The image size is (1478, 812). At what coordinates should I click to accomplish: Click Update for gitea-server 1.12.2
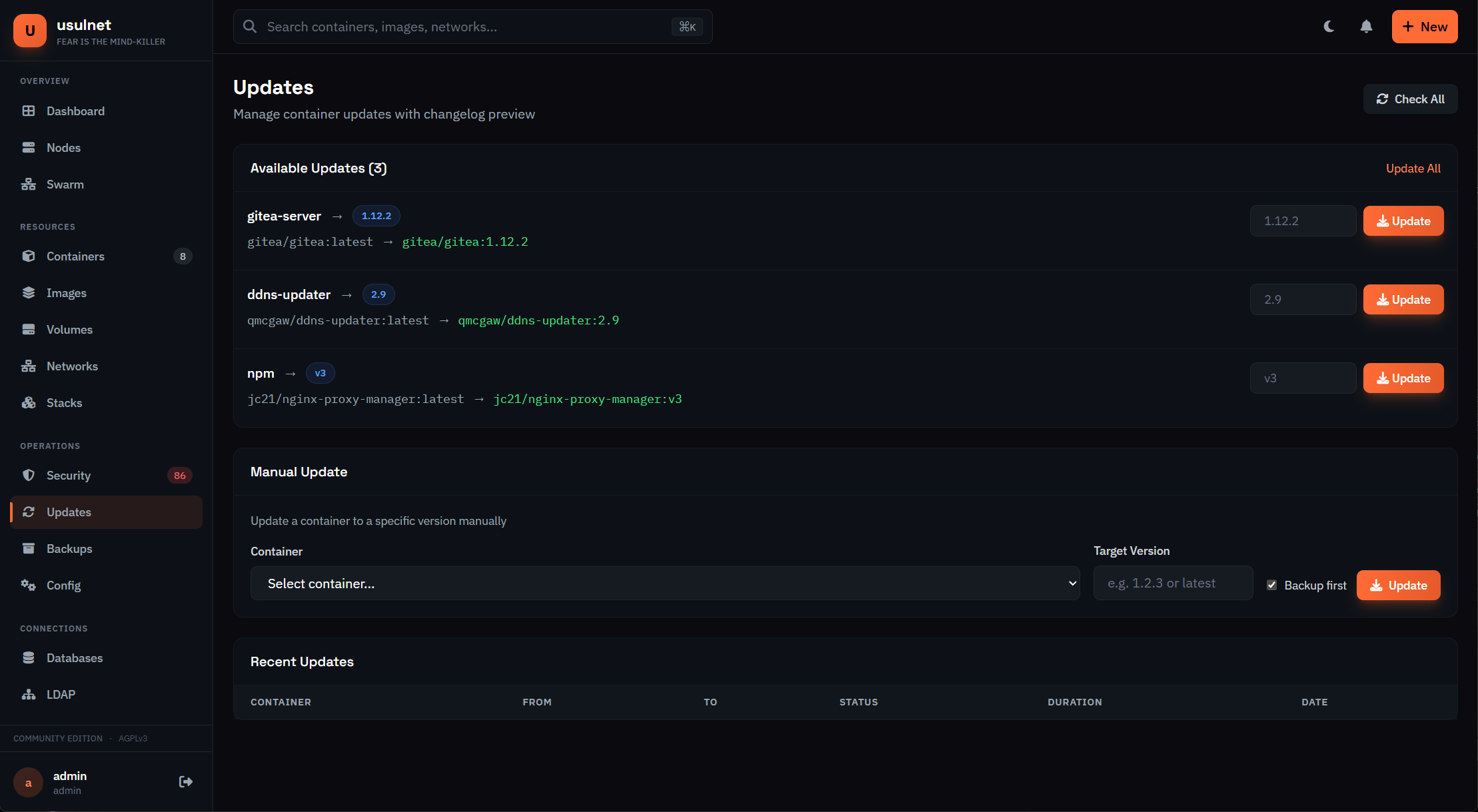click(1403, 220)
